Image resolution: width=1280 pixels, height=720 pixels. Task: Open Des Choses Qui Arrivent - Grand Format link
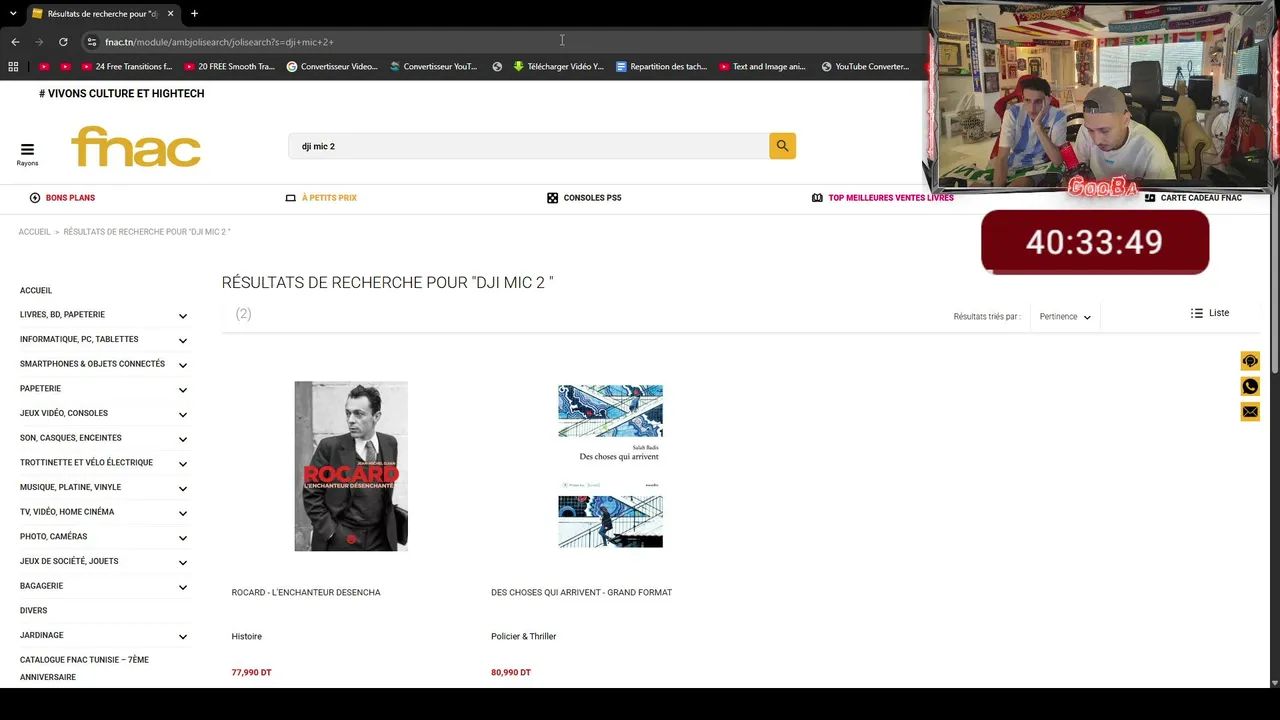(x=581, y=593)
